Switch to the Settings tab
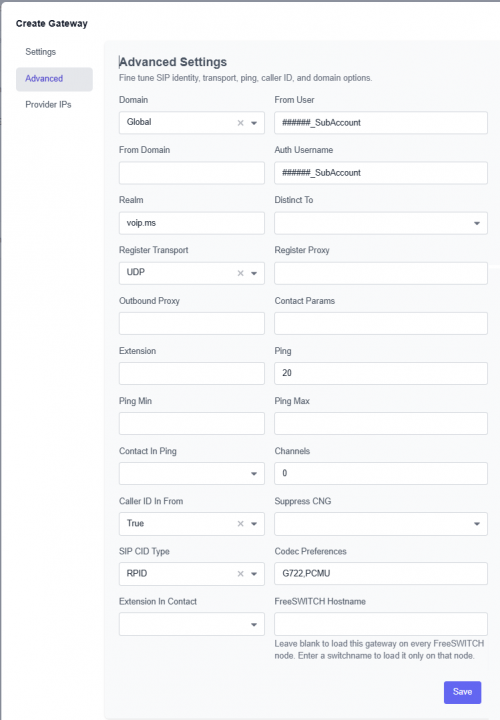 [40, 52]
